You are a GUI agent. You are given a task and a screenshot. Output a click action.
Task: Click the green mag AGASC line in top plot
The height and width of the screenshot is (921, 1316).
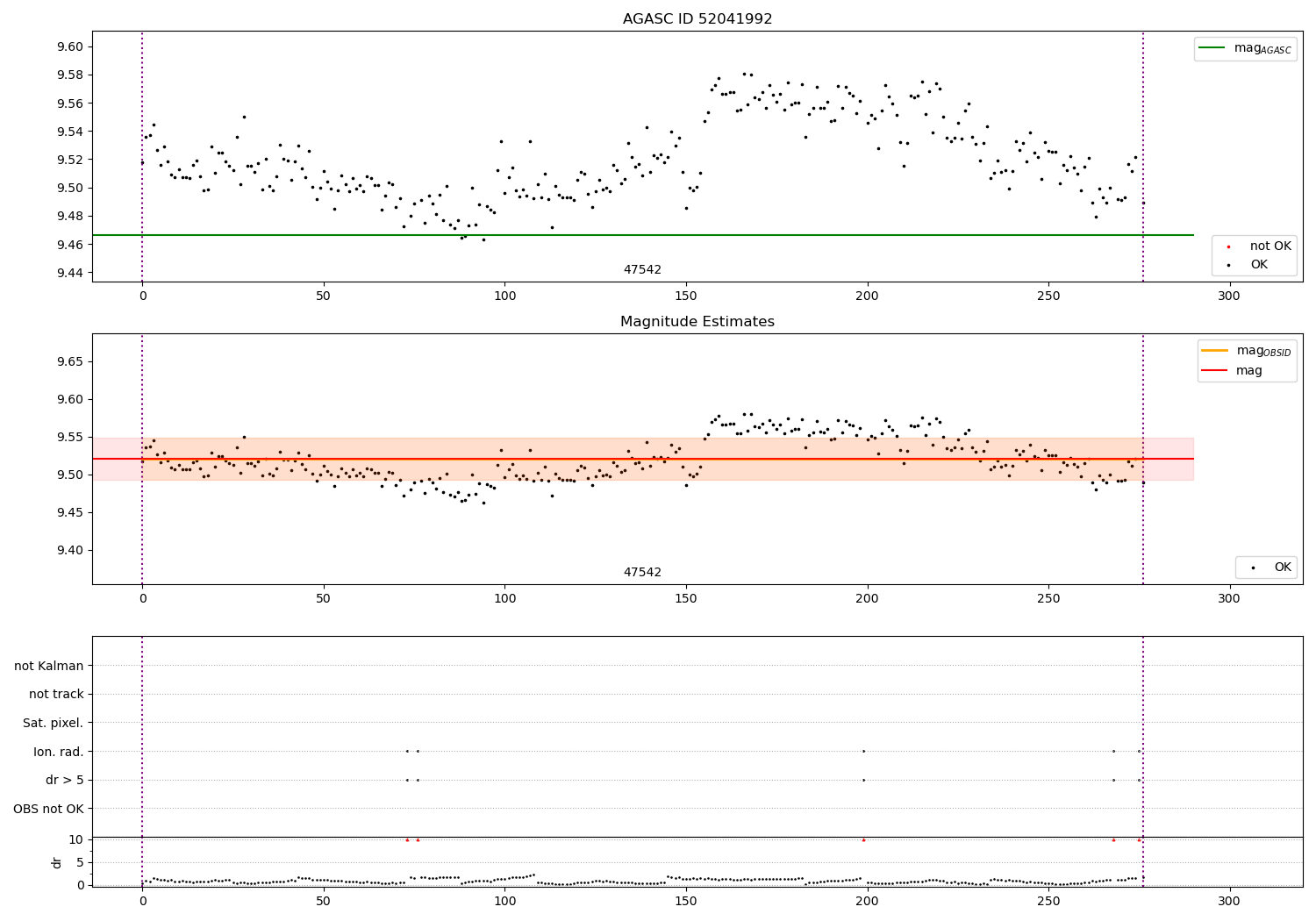pos(642,235)
